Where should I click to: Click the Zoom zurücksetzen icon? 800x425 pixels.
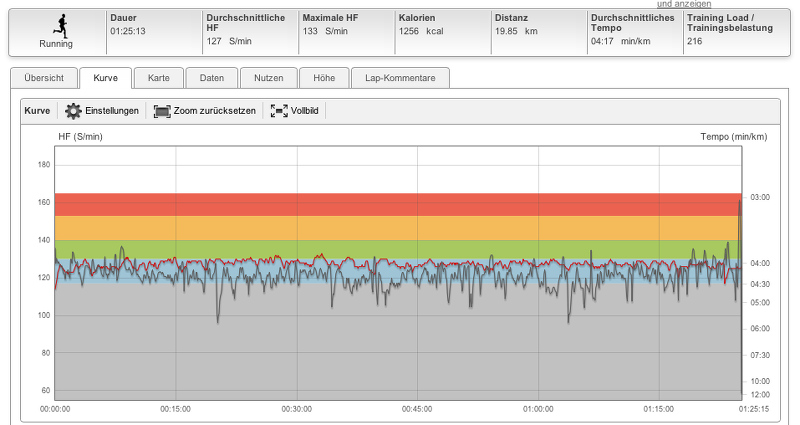coord(162,111)
